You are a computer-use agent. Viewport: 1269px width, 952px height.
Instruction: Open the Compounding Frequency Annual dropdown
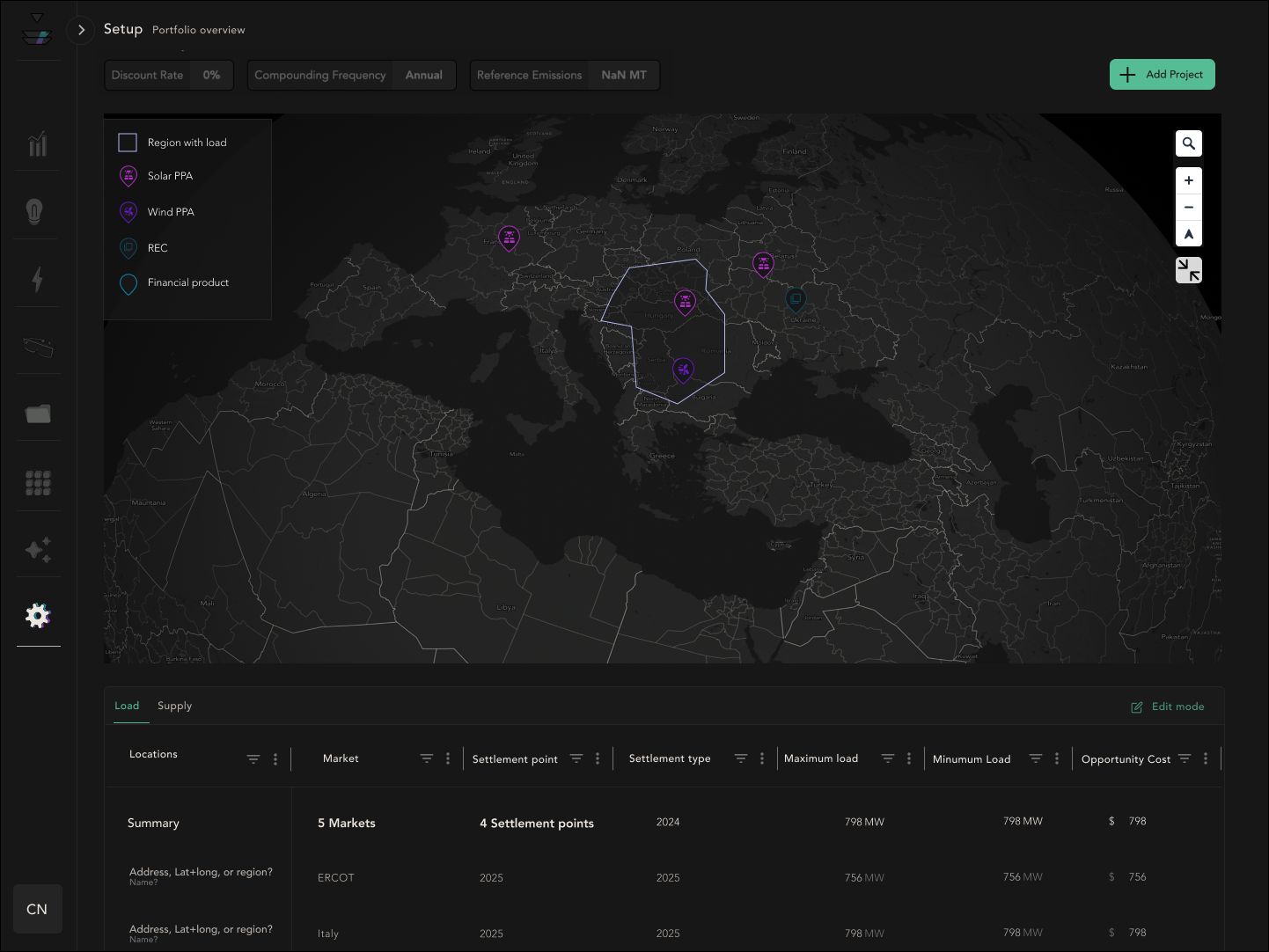click(x=352, y=75)
